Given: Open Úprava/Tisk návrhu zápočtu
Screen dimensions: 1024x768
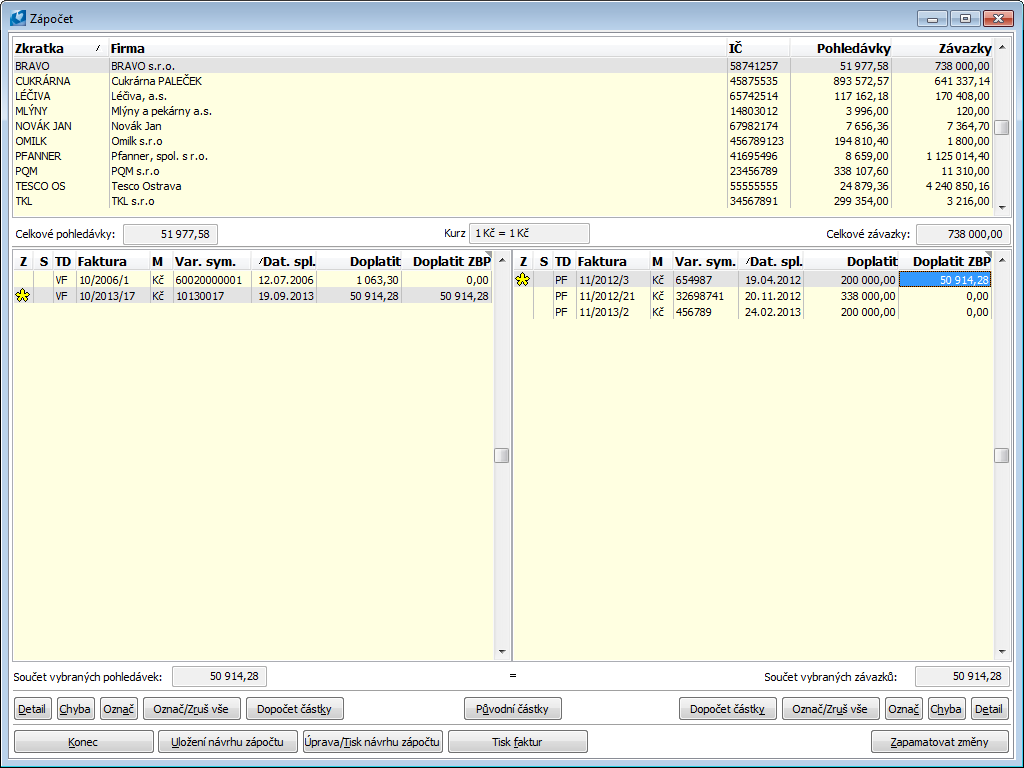Looking at the screenshot, I should [x=373, y=742].
